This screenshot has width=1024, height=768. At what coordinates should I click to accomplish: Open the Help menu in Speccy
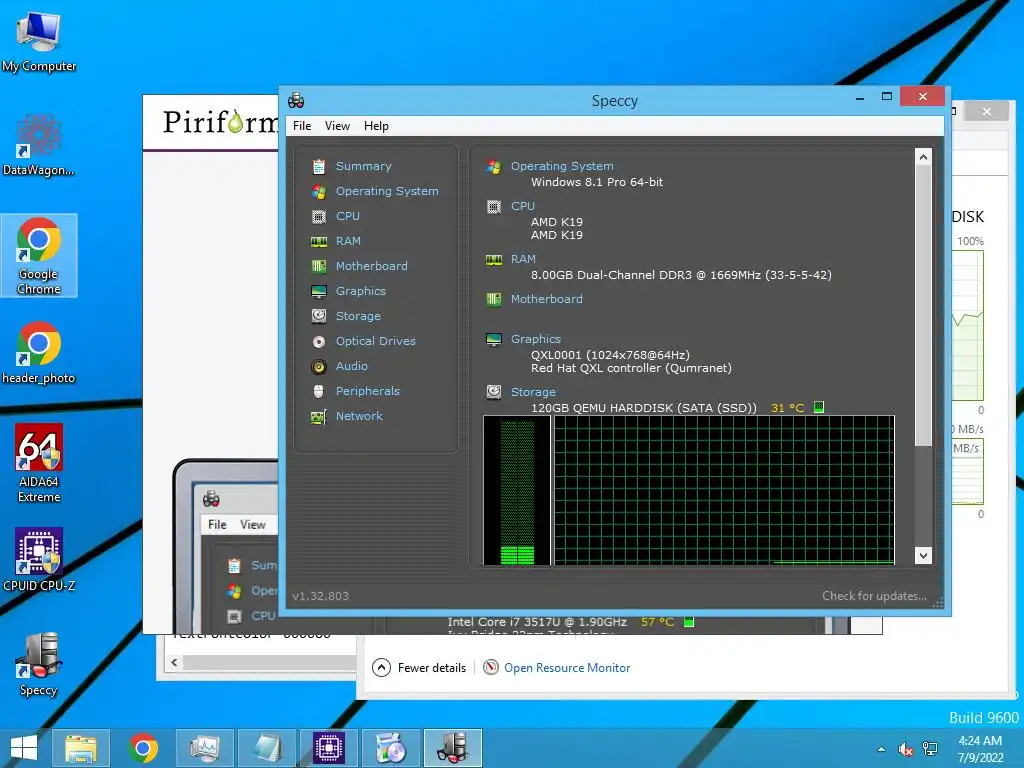pos(376,126)
